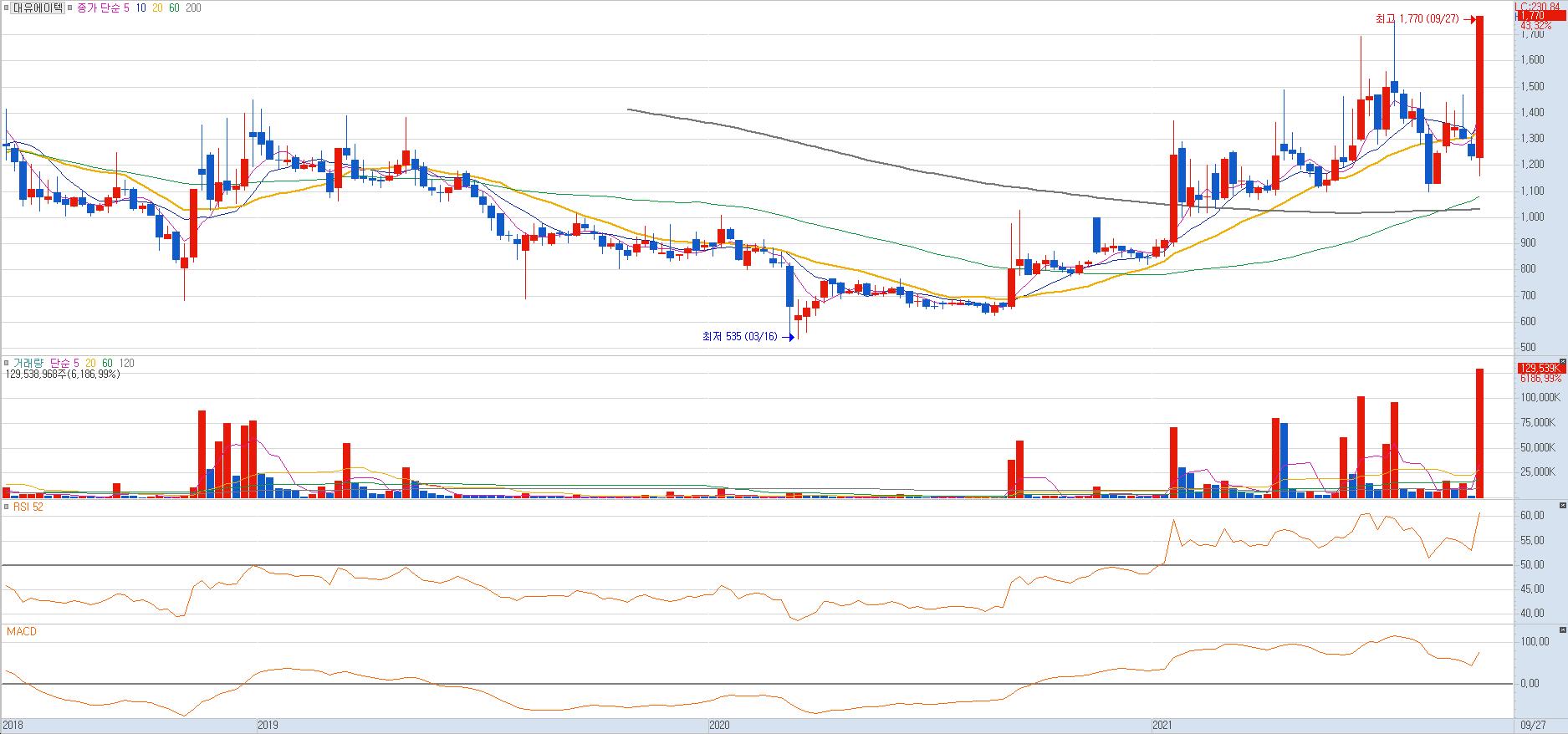Select the 120-period volume average label

pyautogui.click(x=127, y=363)
